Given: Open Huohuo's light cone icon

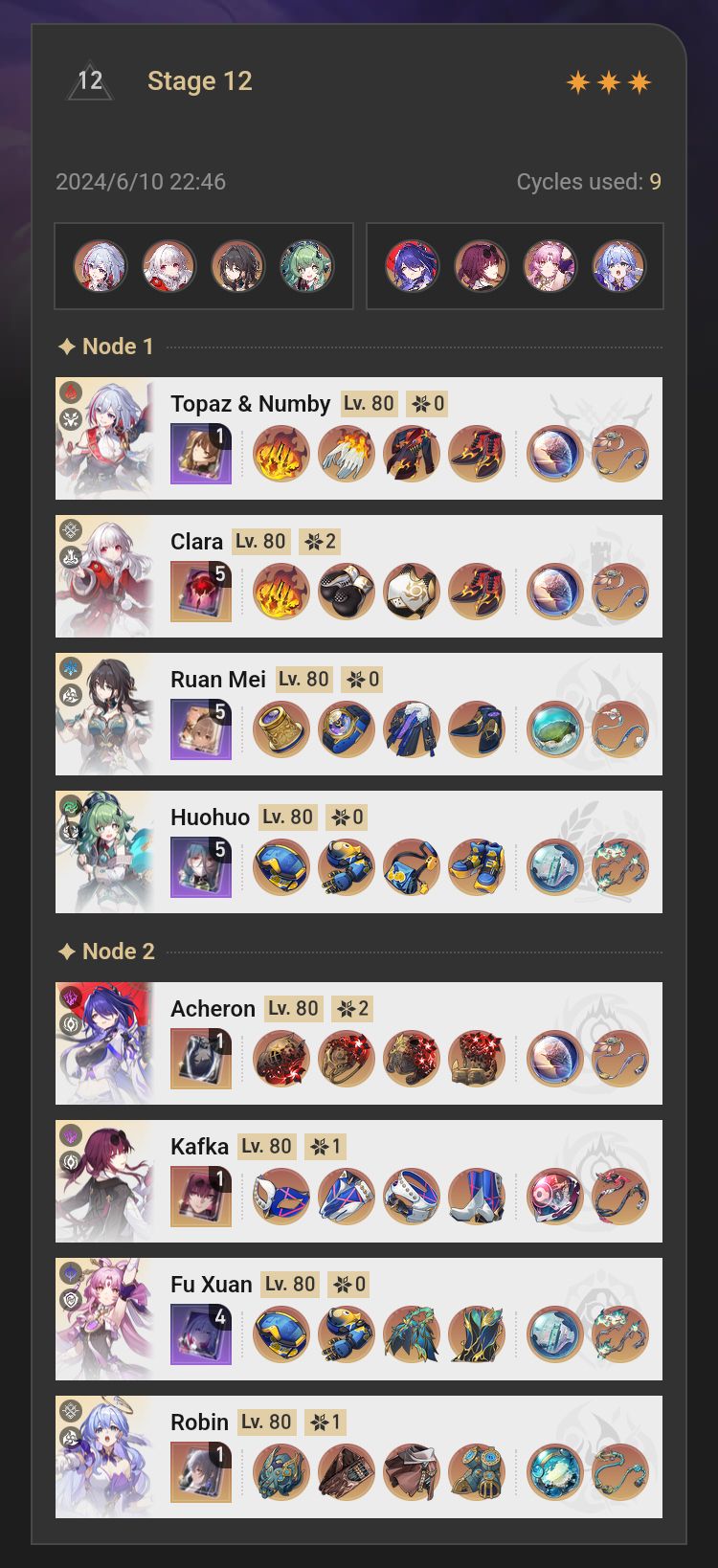Looking at the screenshot, I should click(x=201, y=867).
